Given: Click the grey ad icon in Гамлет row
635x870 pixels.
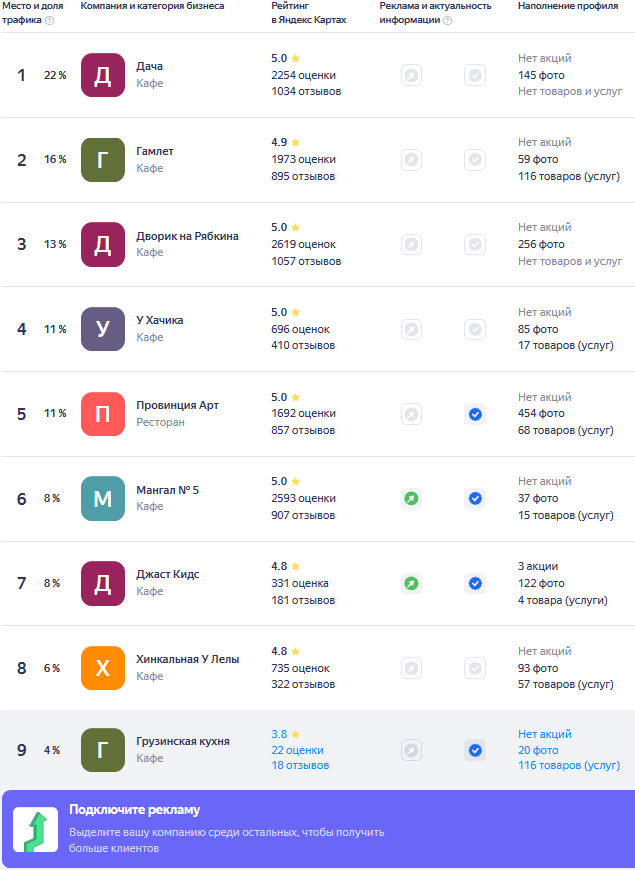Looking at the screenshot, I should (x=411, y=160).
